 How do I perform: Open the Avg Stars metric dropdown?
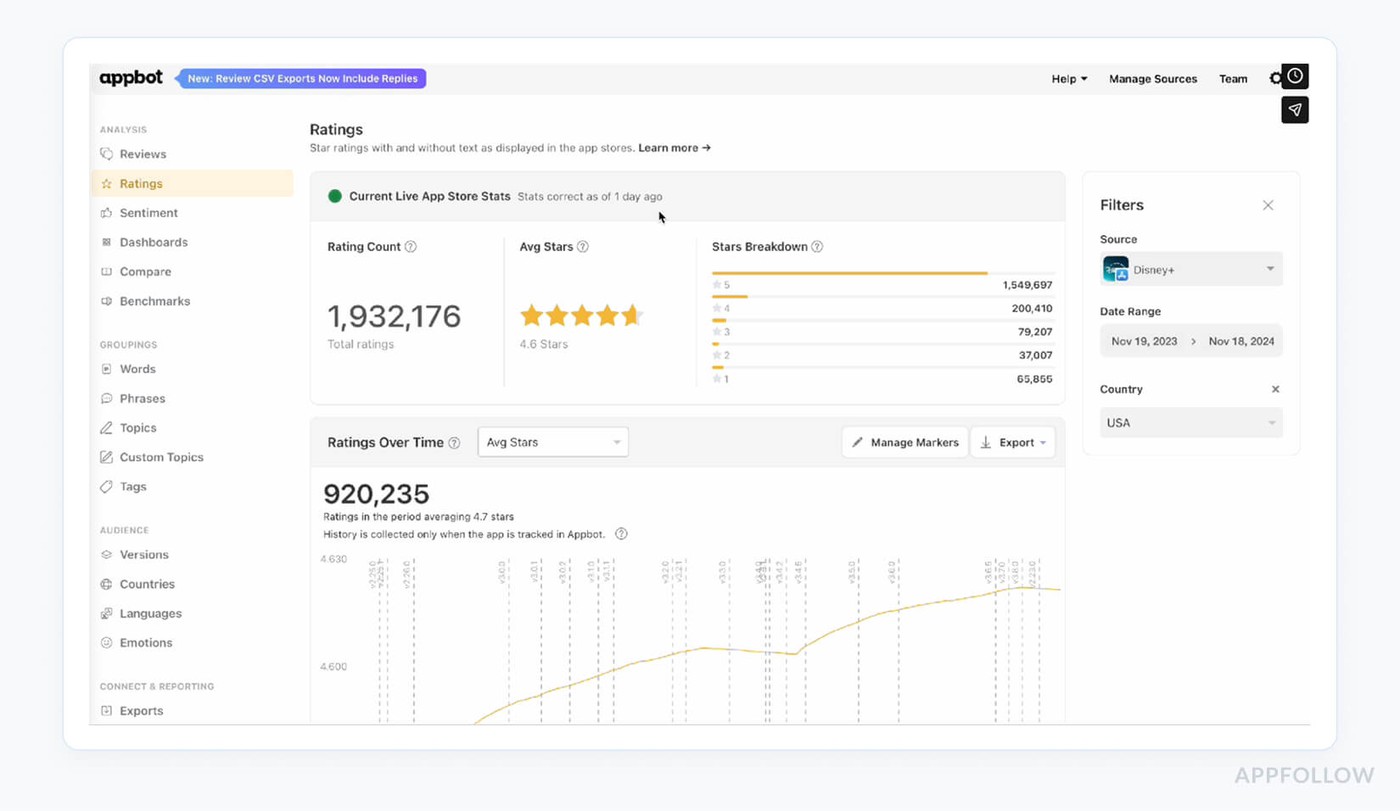click(553, 442)
